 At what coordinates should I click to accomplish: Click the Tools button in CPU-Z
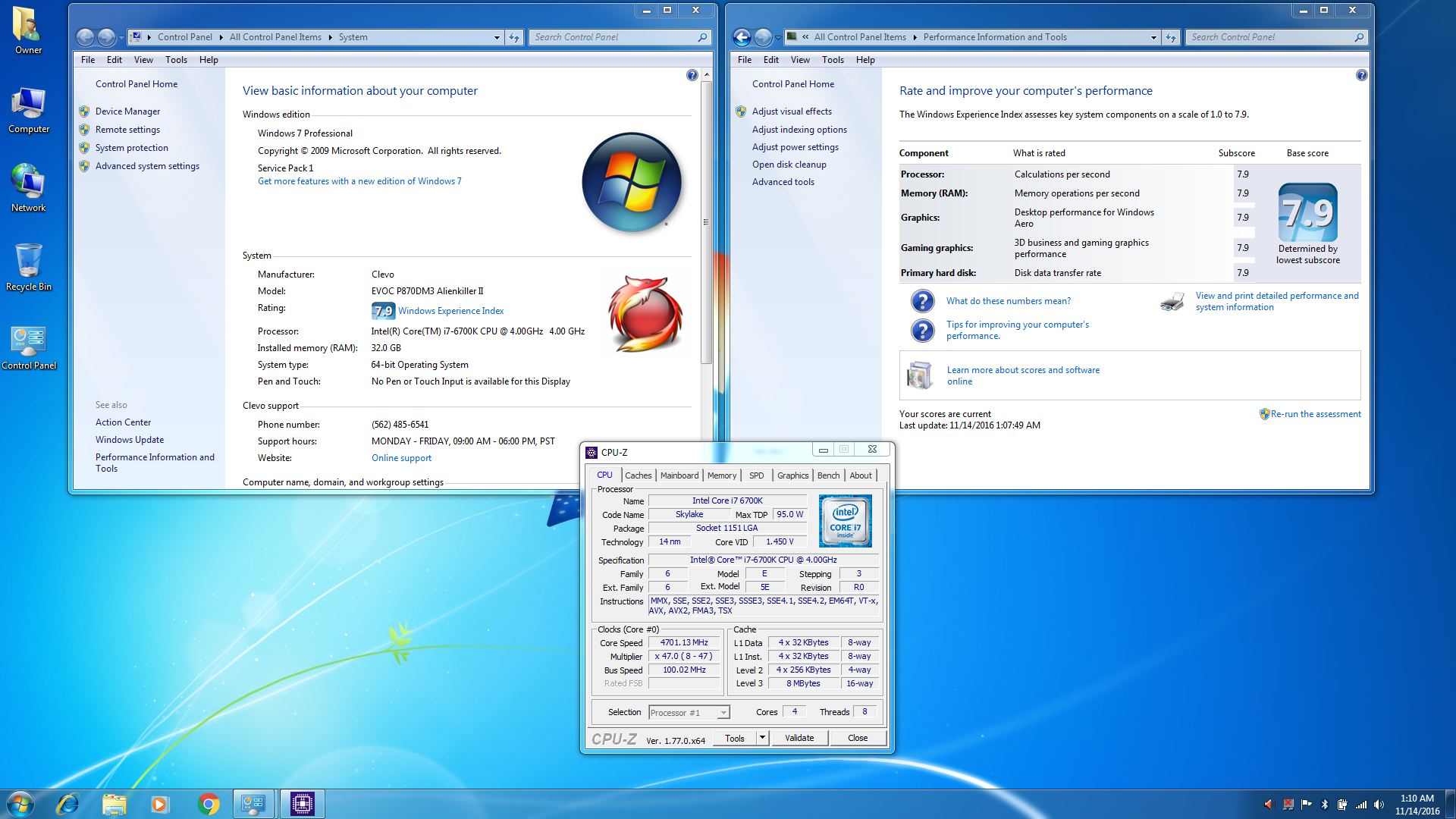[735, 738]
